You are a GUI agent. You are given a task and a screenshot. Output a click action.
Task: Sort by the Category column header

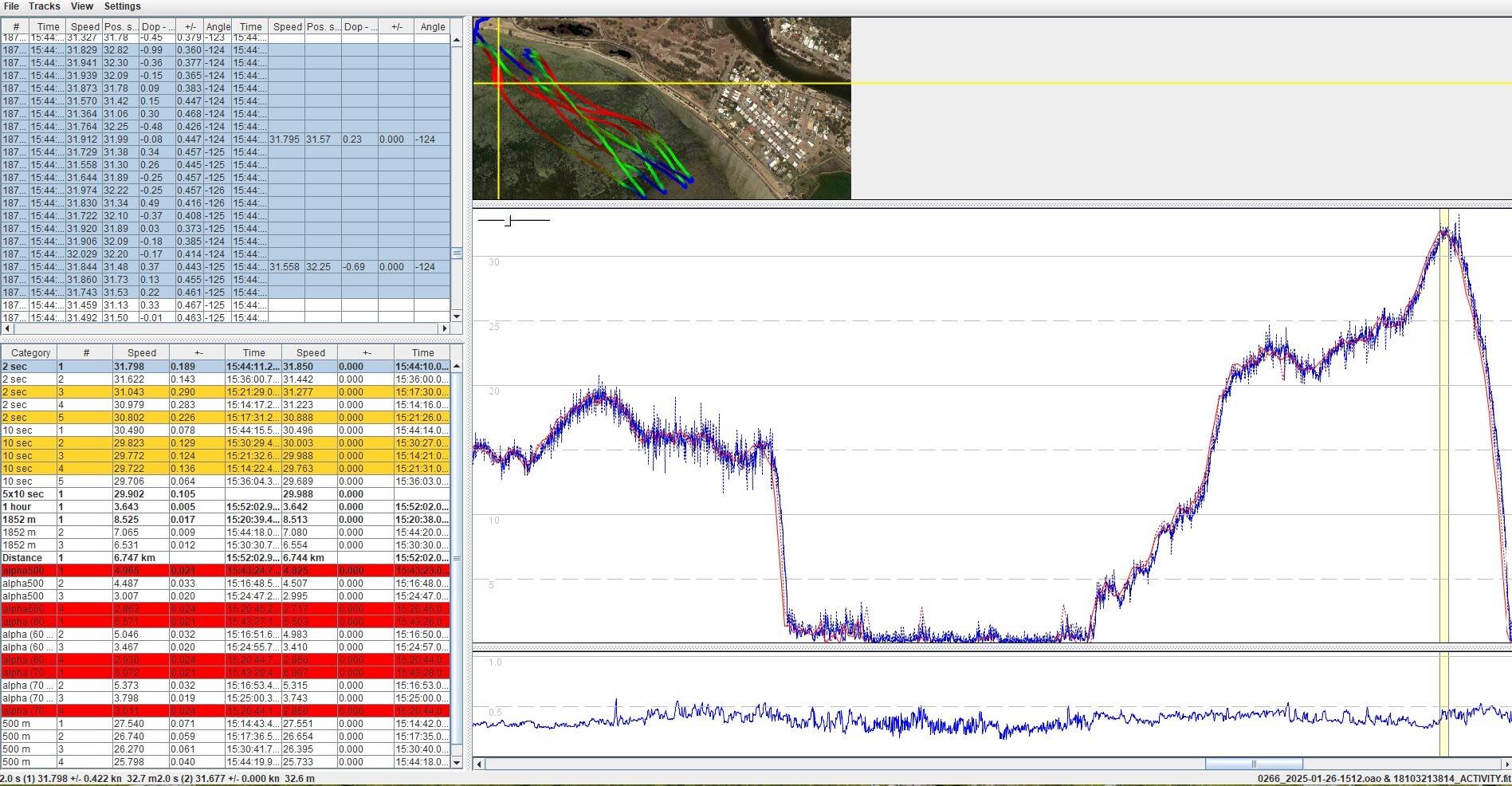pyautogui.click(x=31, y=353)
